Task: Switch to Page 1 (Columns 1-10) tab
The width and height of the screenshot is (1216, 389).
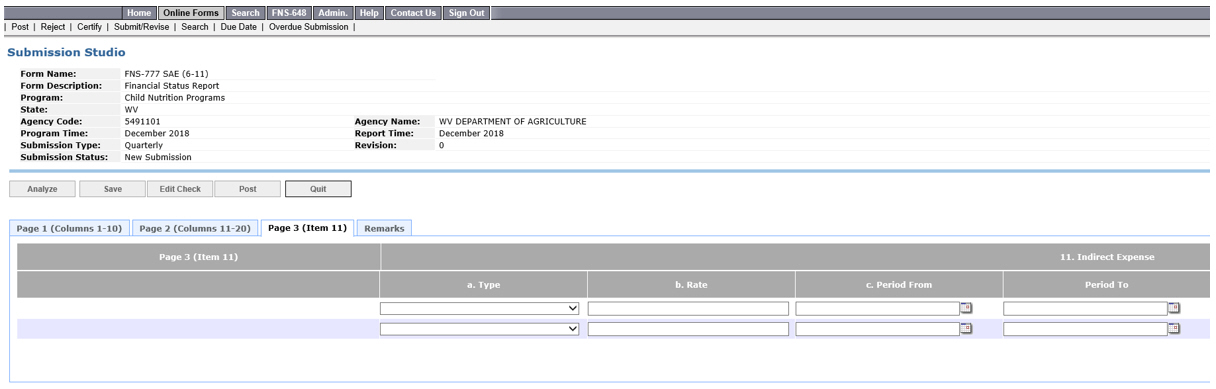Action: tap(69, 228)
